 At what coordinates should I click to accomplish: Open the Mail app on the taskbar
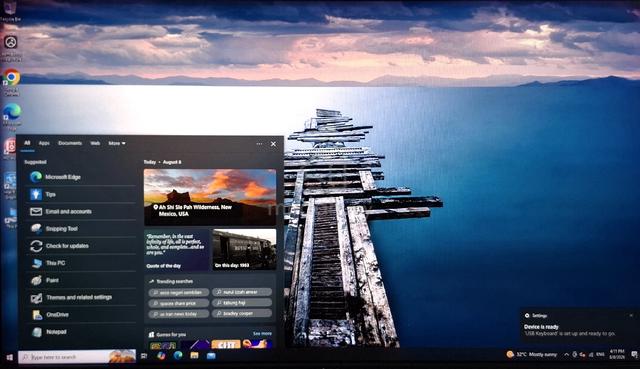click(x=211, y=356)
